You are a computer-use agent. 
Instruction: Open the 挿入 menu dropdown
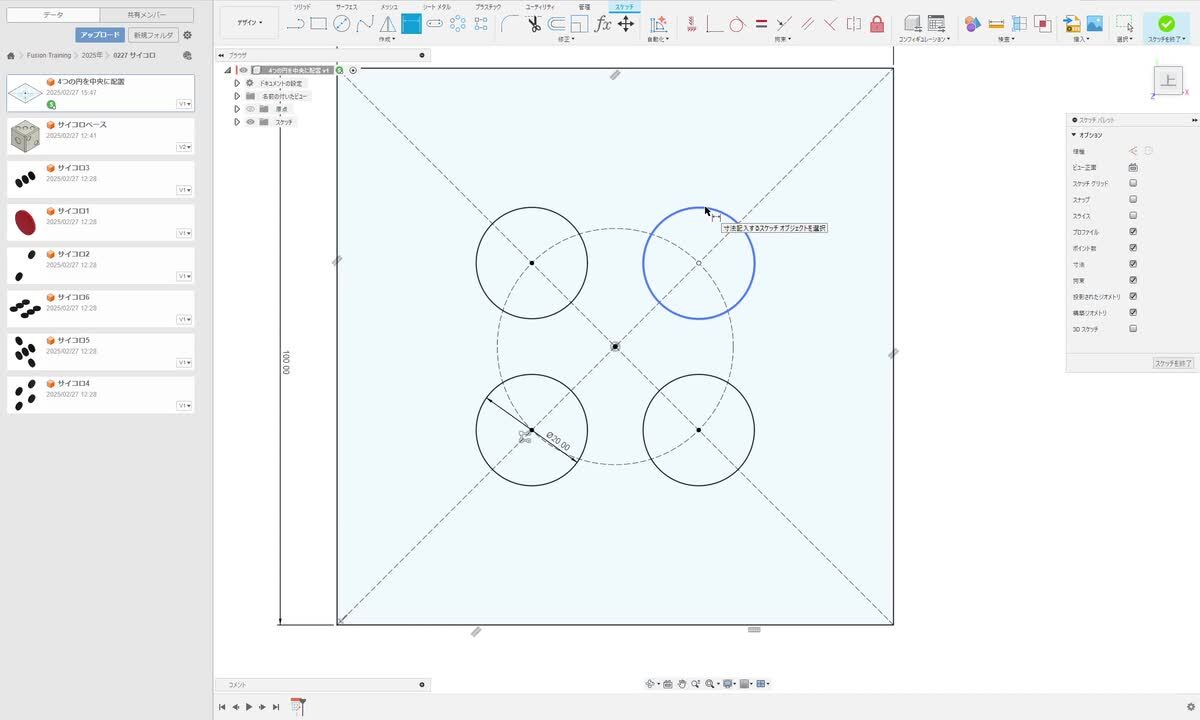coord(1082,40)
